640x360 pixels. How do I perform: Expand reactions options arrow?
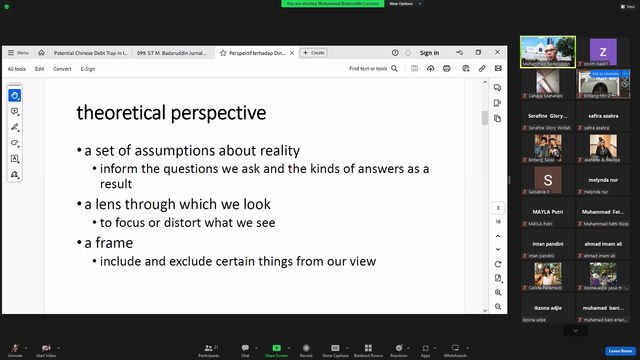click(x=409, y=348)
